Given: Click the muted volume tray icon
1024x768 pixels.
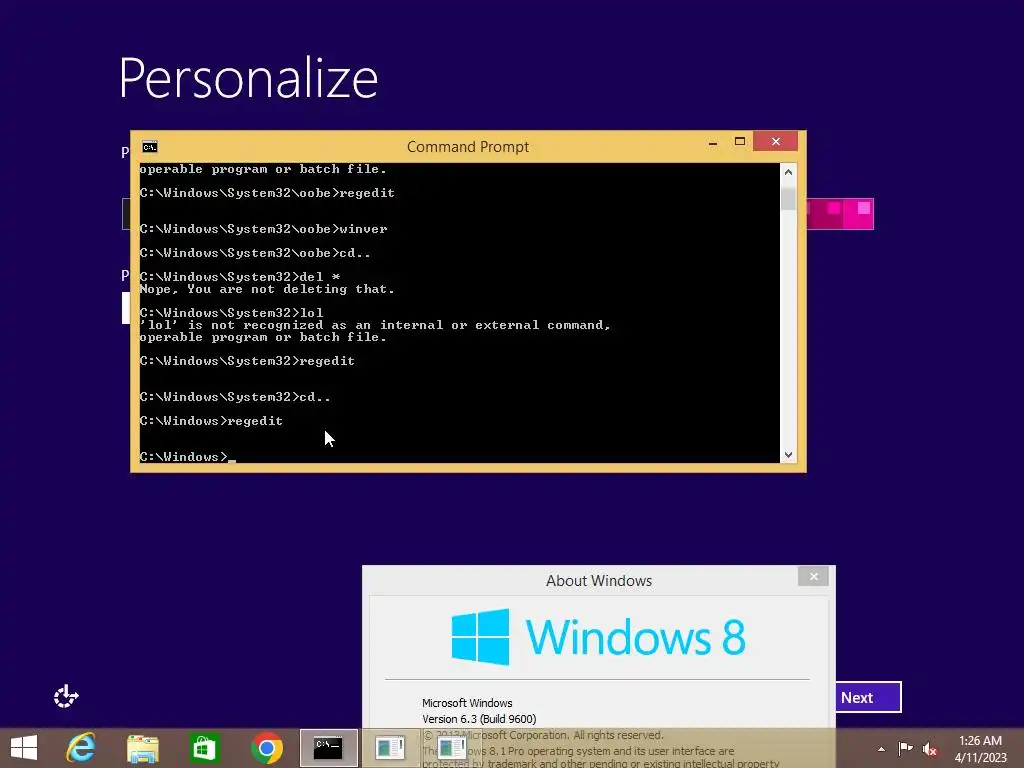Looking at the screenshot, I should (x=930, y=750).
